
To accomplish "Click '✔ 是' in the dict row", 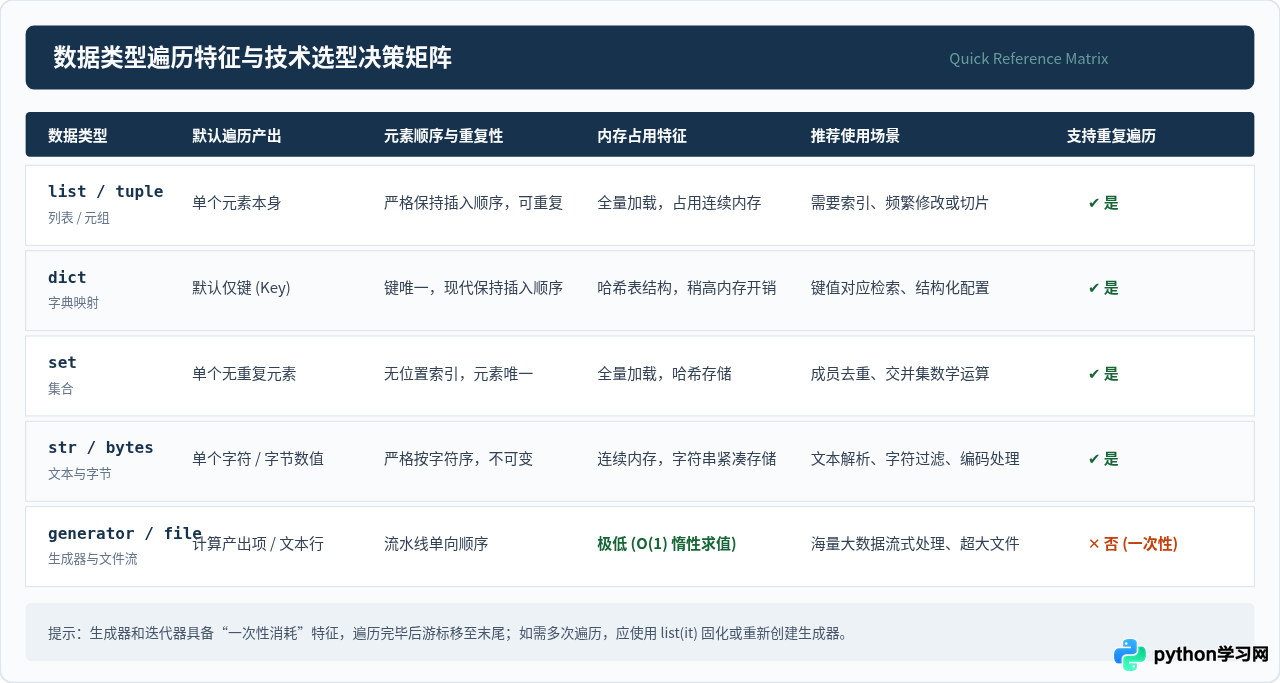I will (1103, 288).
